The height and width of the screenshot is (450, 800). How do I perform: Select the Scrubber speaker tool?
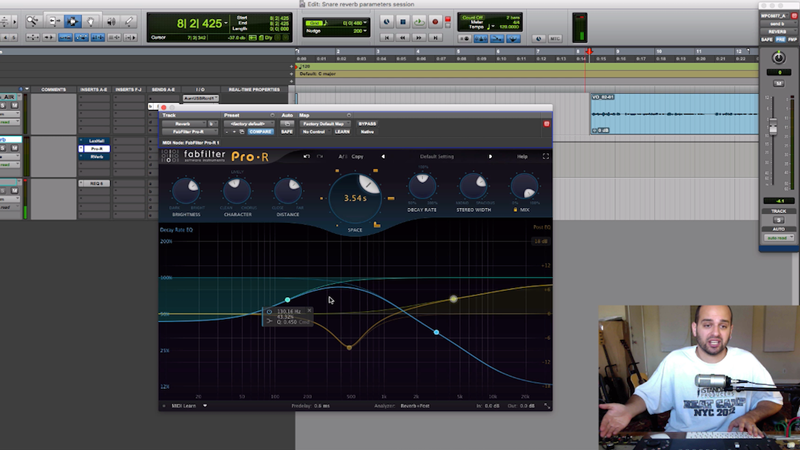(111, 21)
